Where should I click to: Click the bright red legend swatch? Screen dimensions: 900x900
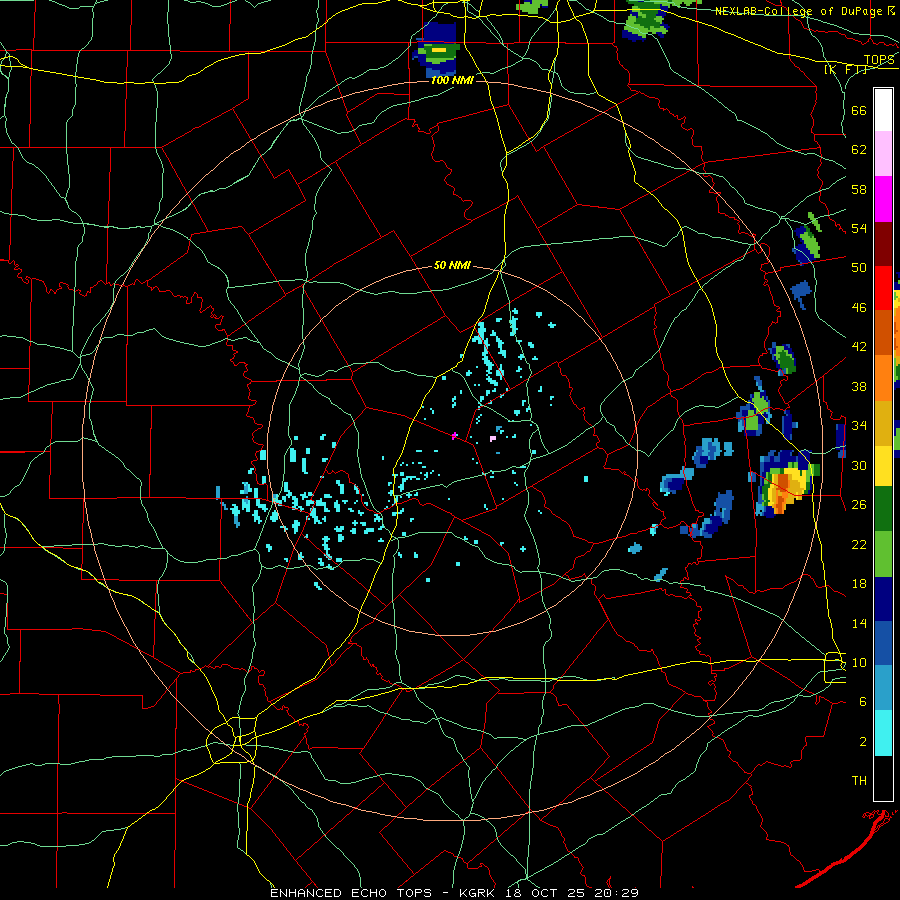883,288
